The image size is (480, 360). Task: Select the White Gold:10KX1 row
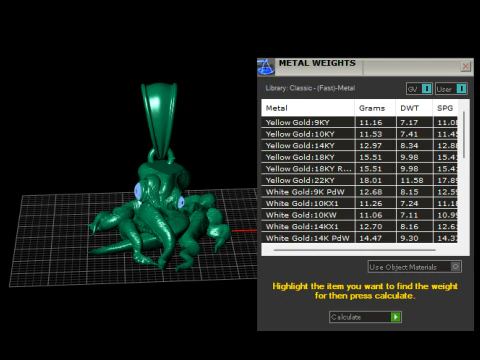click(x=359, y=203)
